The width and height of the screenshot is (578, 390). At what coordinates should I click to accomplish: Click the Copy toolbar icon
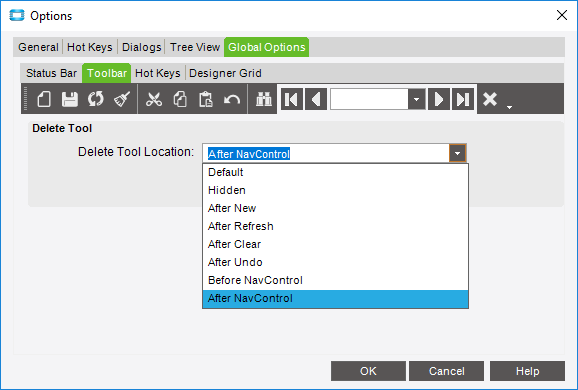pyautogui.click(x=180, y=99)
